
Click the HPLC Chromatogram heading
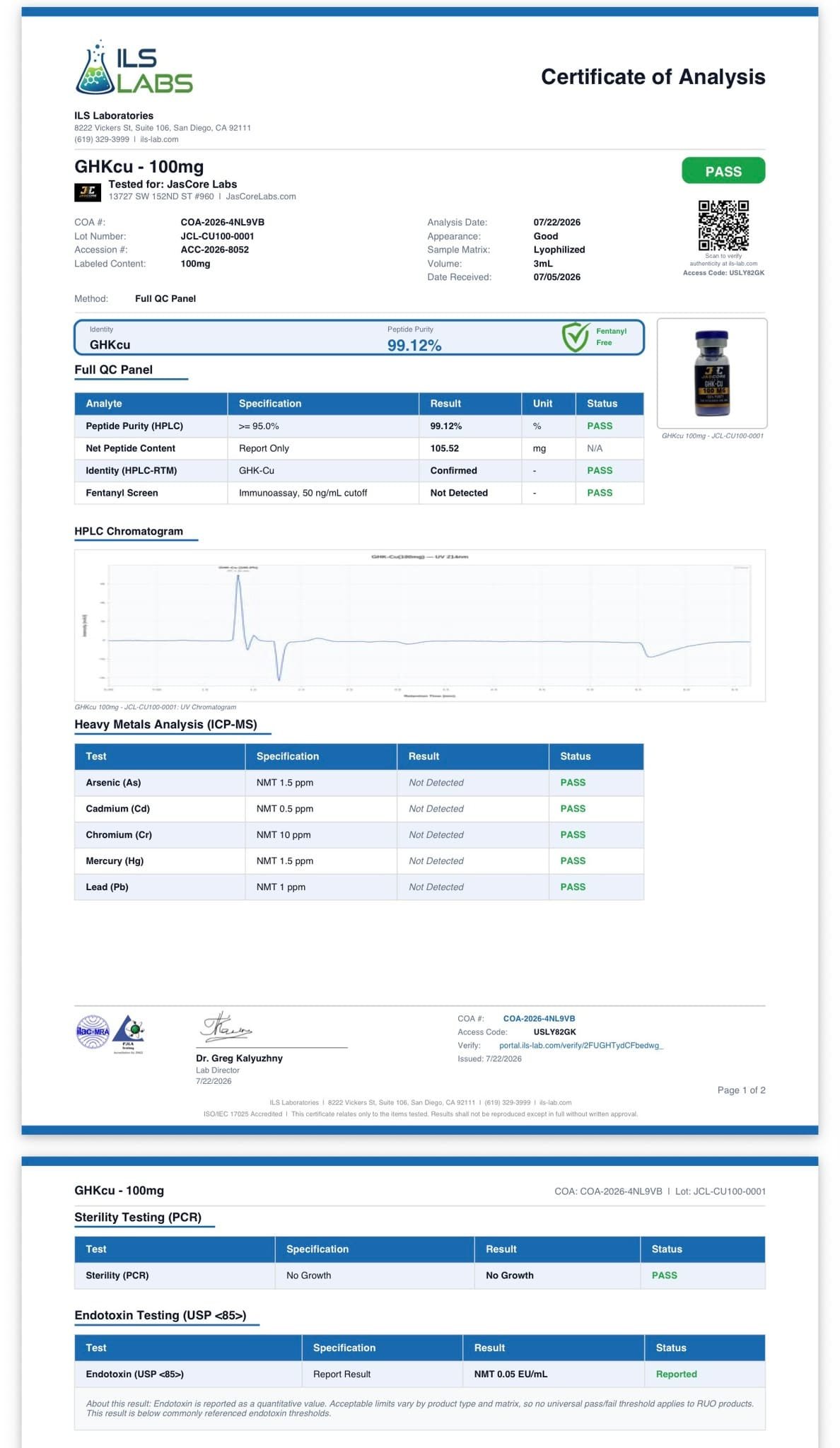tap(129, 531)
